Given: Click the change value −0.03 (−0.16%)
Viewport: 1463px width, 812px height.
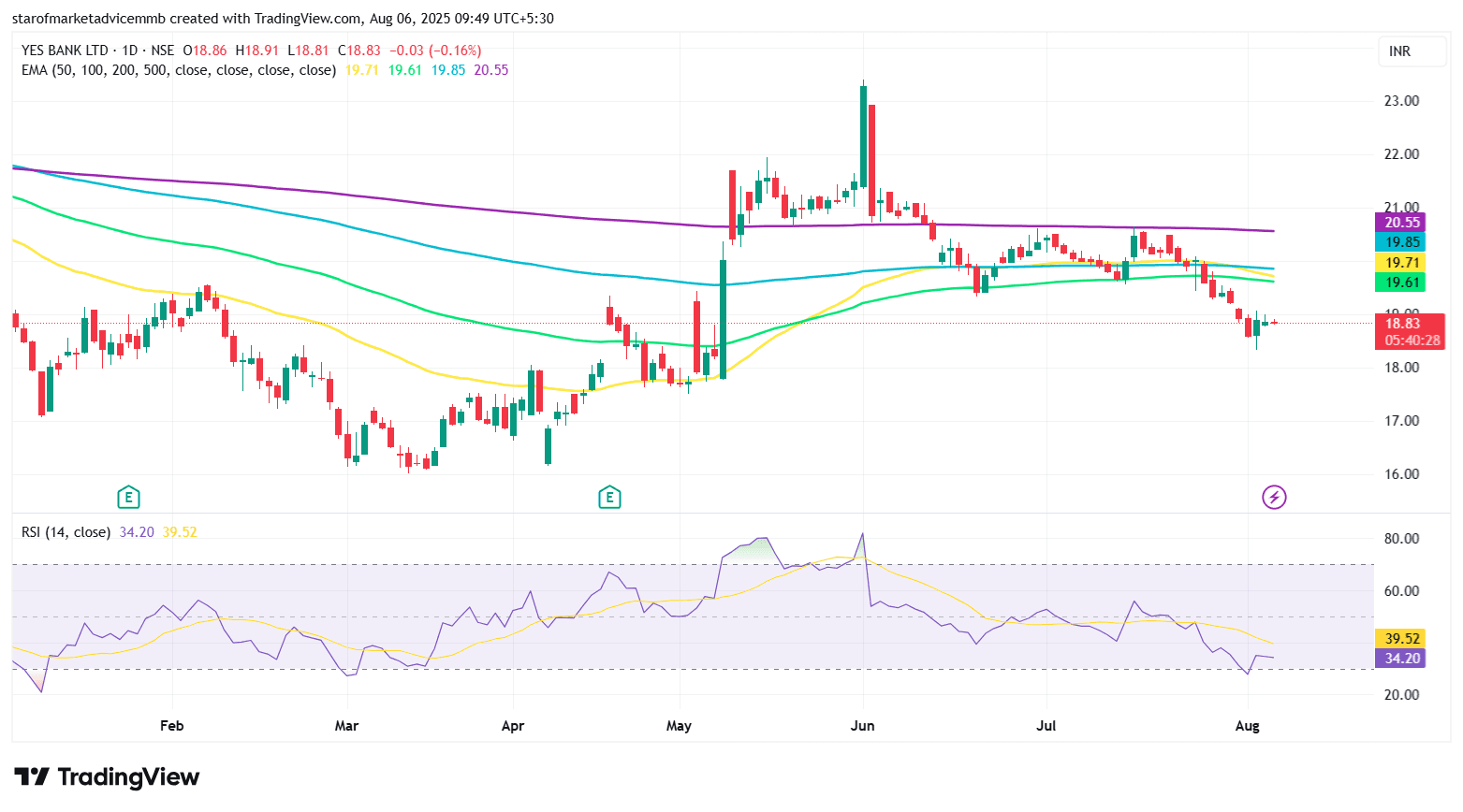Looking at the screenshot, I should tap(435, 51).
